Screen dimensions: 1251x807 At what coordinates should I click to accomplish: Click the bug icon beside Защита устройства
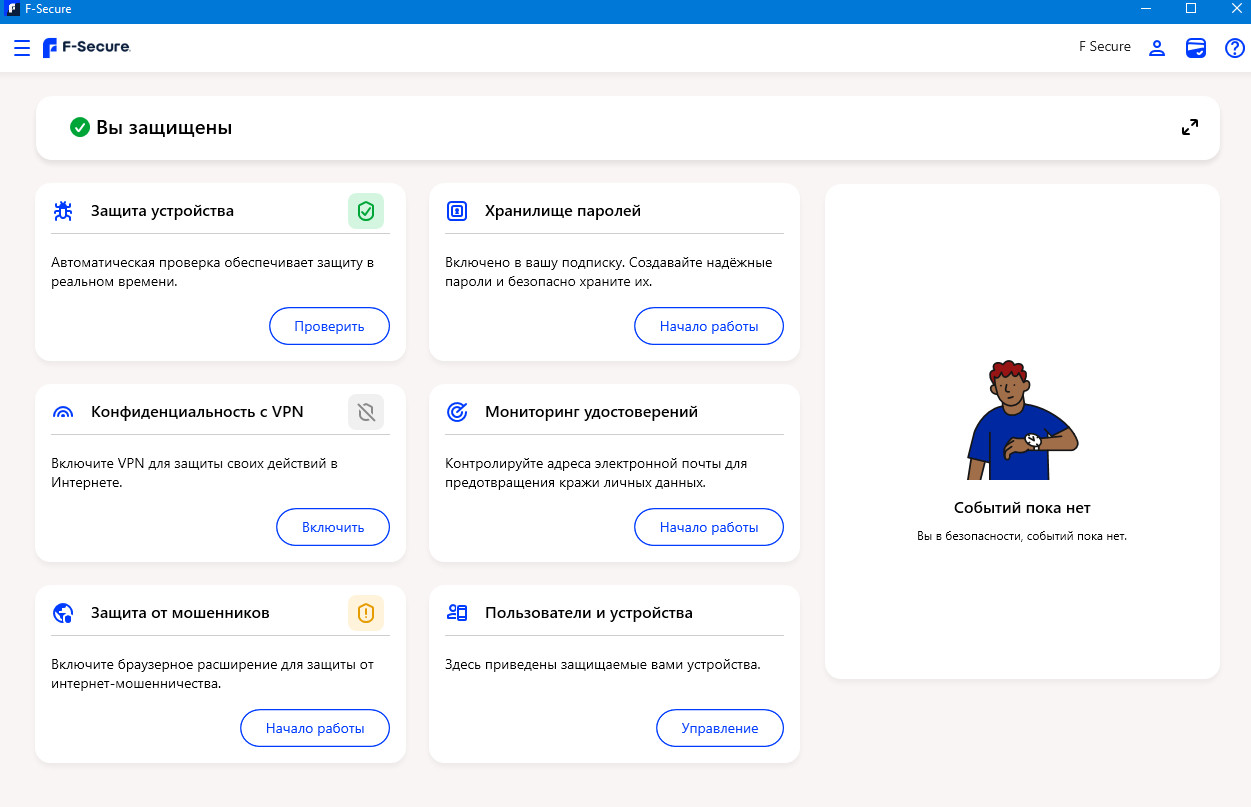62,211
